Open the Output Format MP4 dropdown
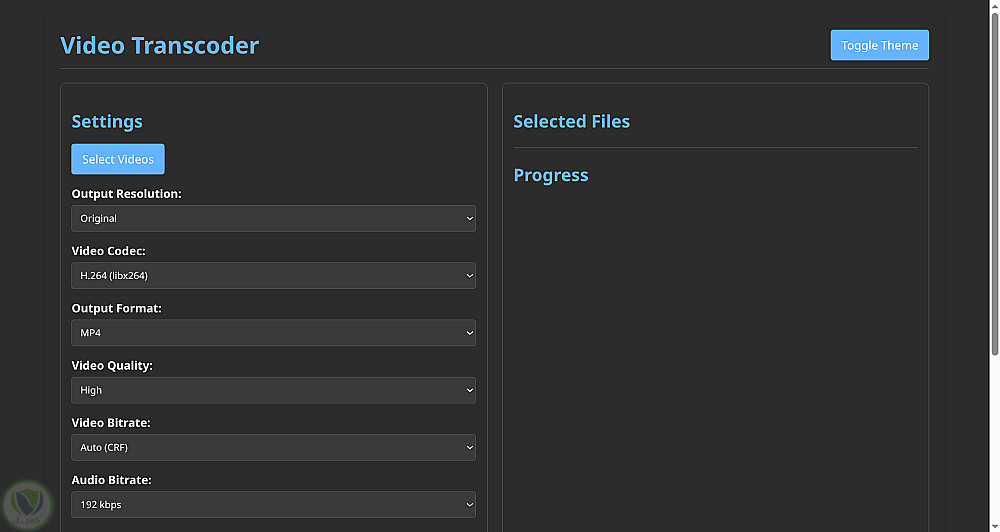 coord(273,333)
